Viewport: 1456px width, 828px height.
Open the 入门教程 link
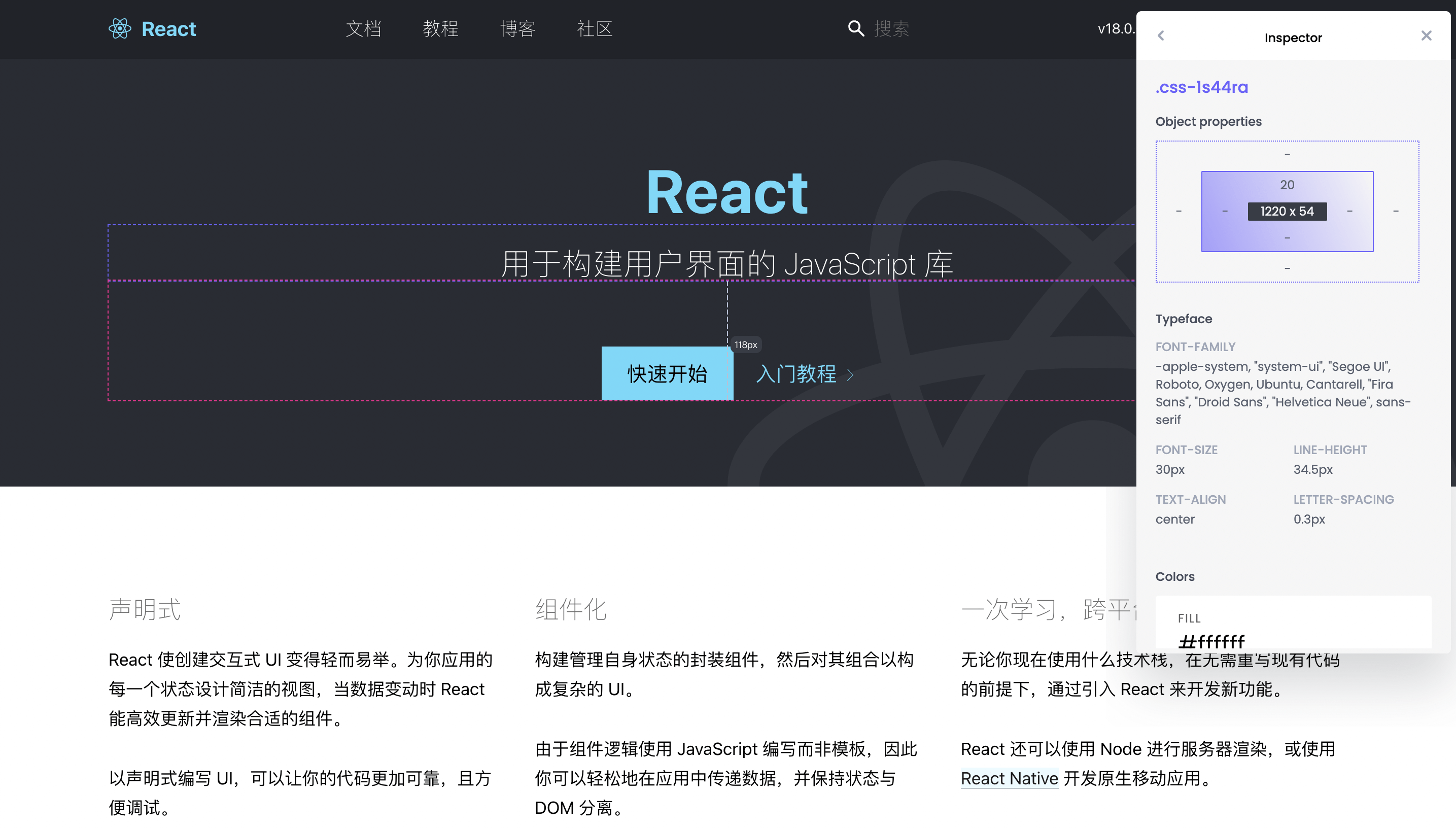(x=796, y=373)
